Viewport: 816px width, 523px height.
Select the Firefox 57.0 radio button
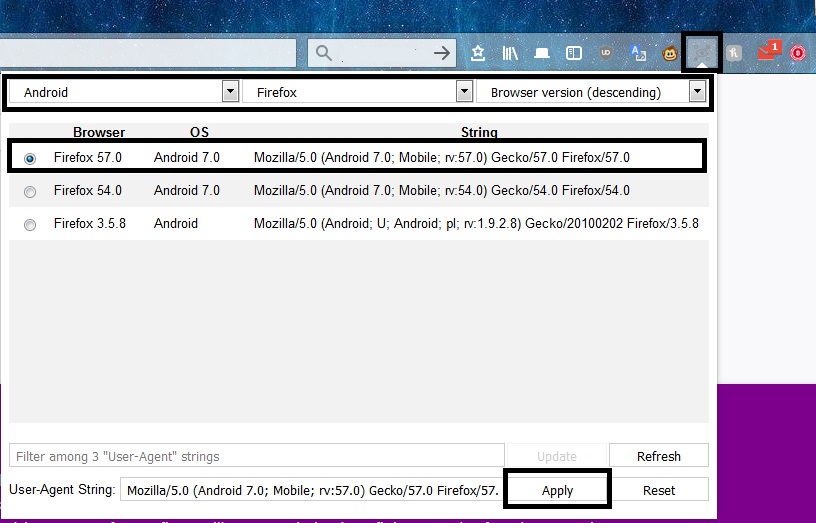click(30, 158)
